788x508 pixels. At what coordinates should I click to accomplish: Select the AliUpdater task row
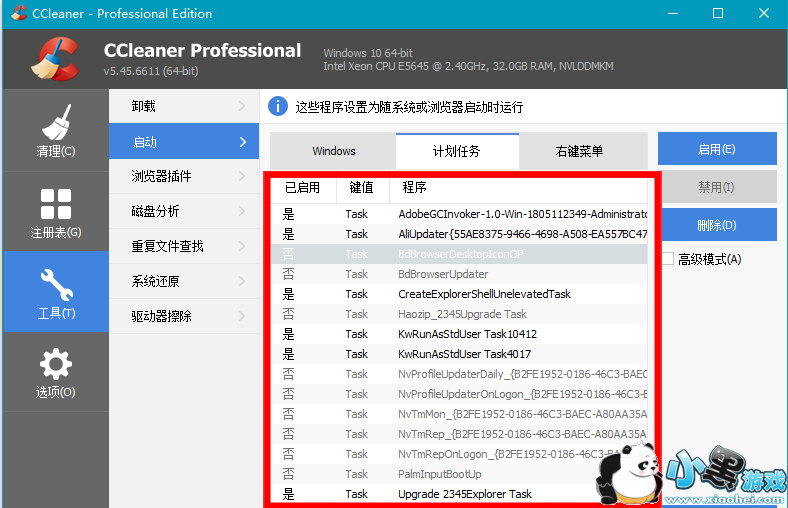[459, 234]
